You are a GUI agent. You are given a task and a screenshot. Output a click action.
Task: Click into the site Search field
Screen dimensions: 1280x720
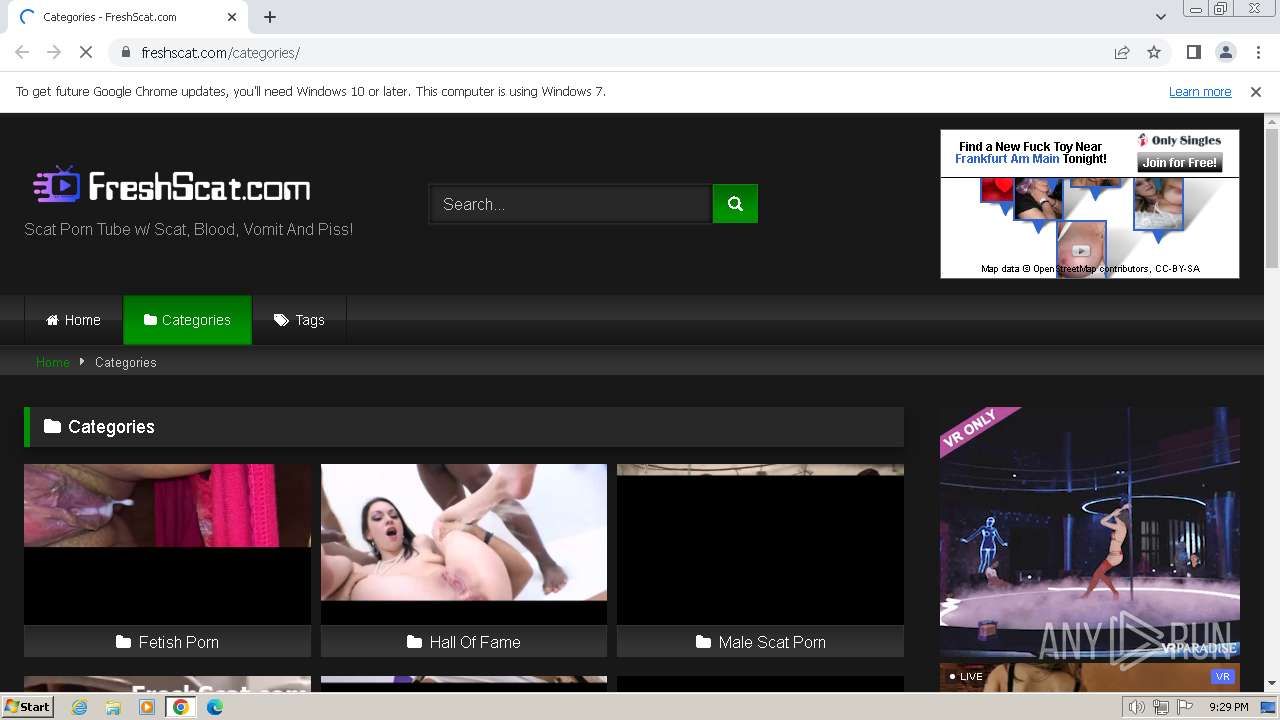pyautogui.click(x=570, y=204)
